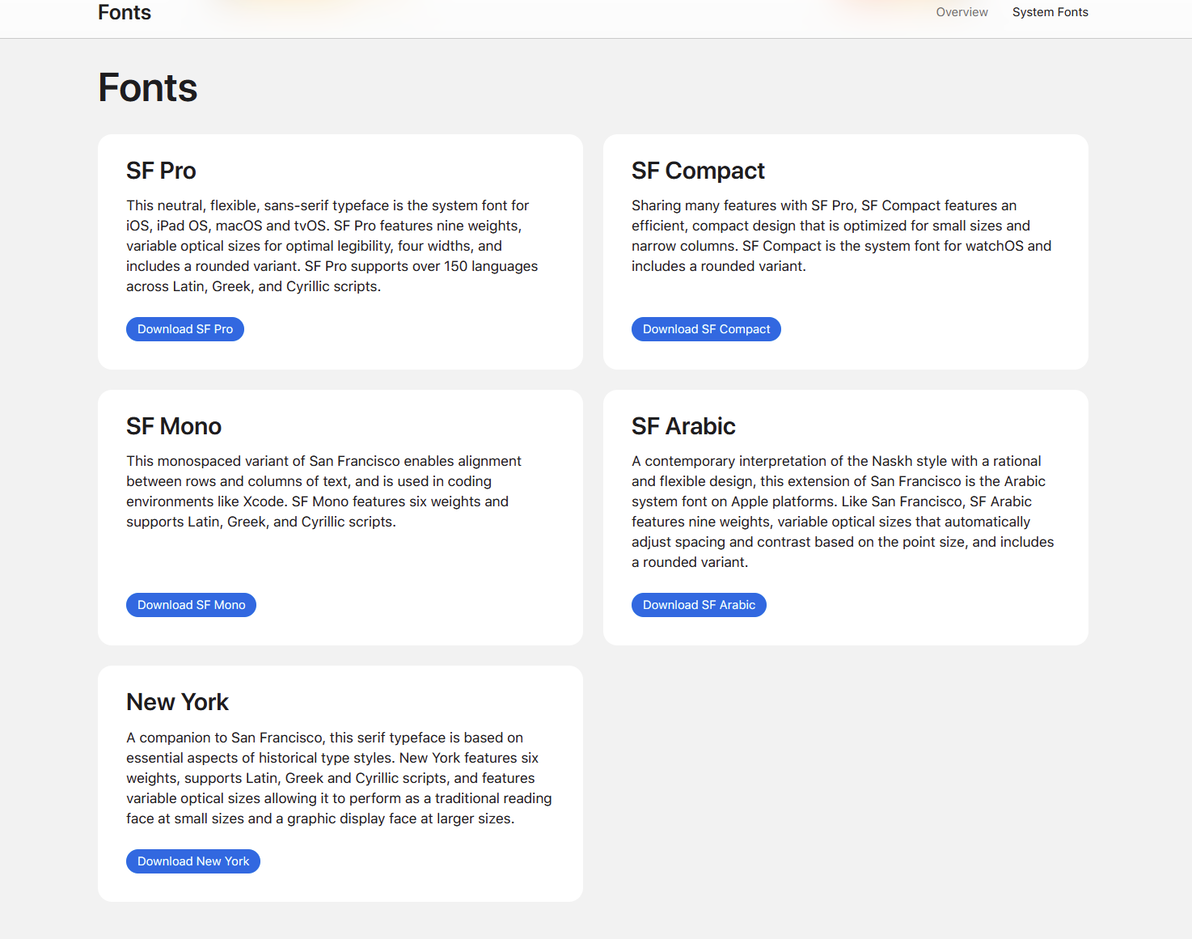Viewport: 1192px width, 939px height.
Task: Click the small Fonts title in top bar
Action: pyautogui.click(x=125, y=13)
